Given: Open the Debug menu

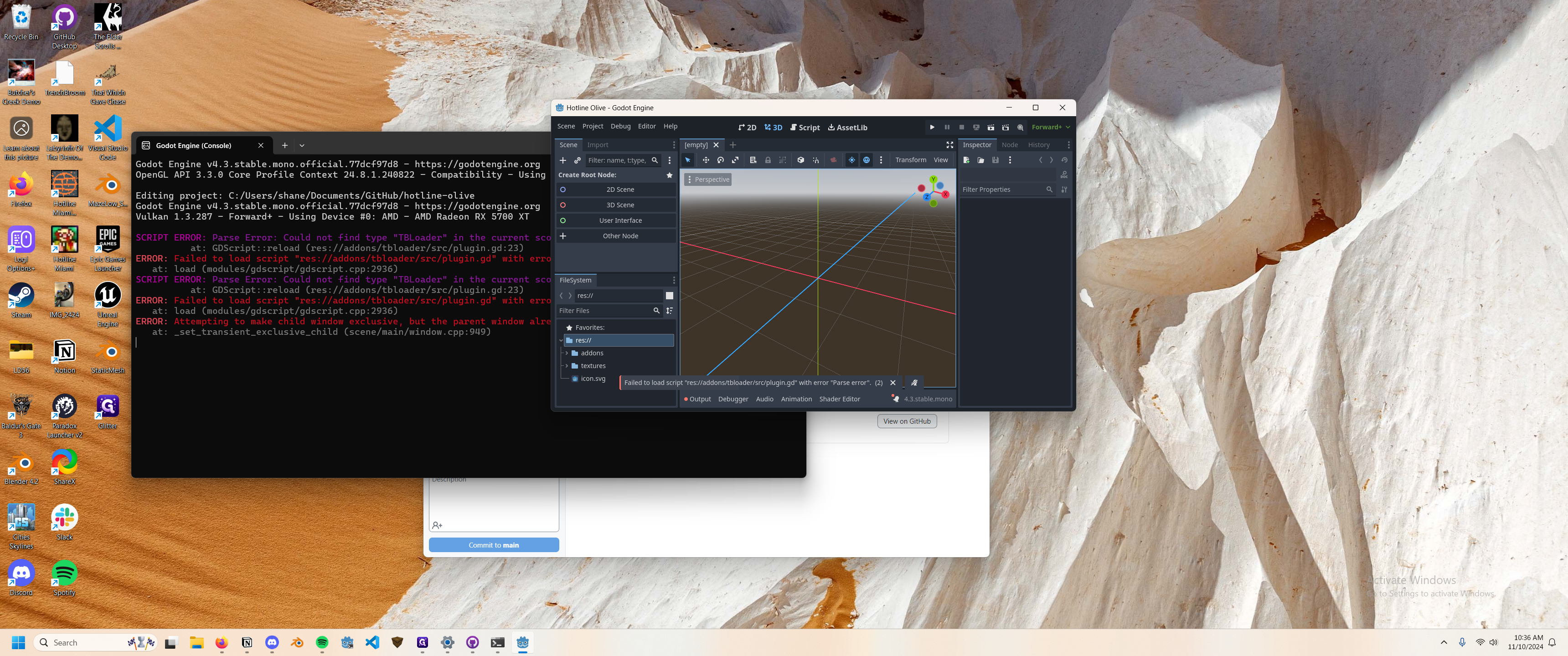Looking at the screenshot, I should coord(620,127).
